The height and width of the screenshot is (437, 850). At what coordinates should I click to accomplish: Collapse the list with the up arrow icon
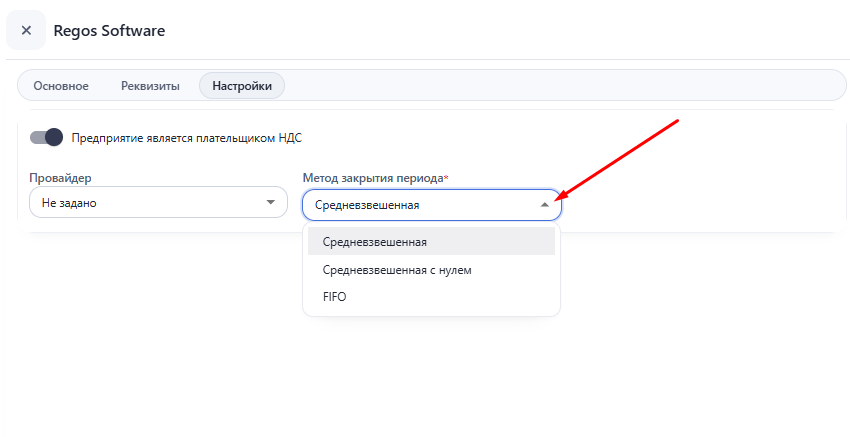point(545,205)
